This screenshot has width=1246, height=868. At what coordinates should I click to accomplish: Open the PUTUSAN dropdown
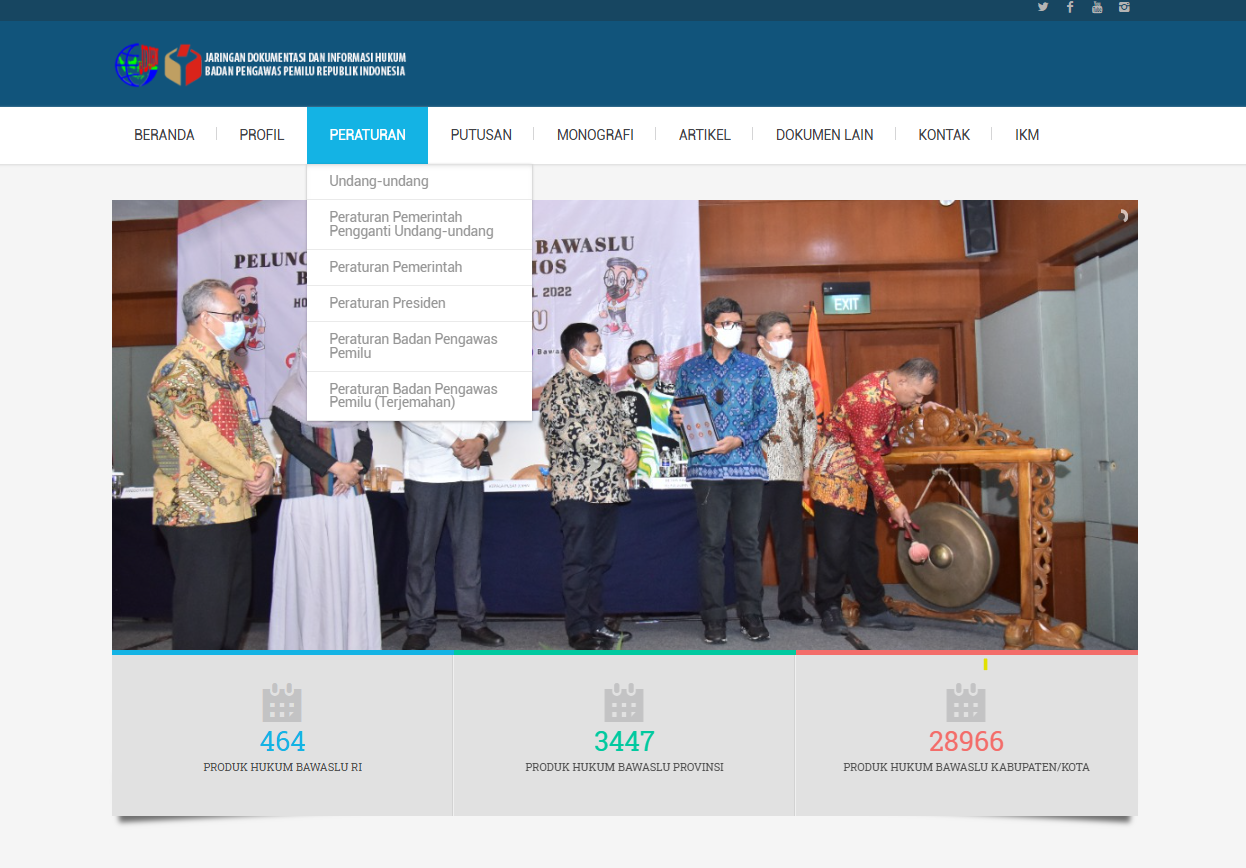(481, 134)
